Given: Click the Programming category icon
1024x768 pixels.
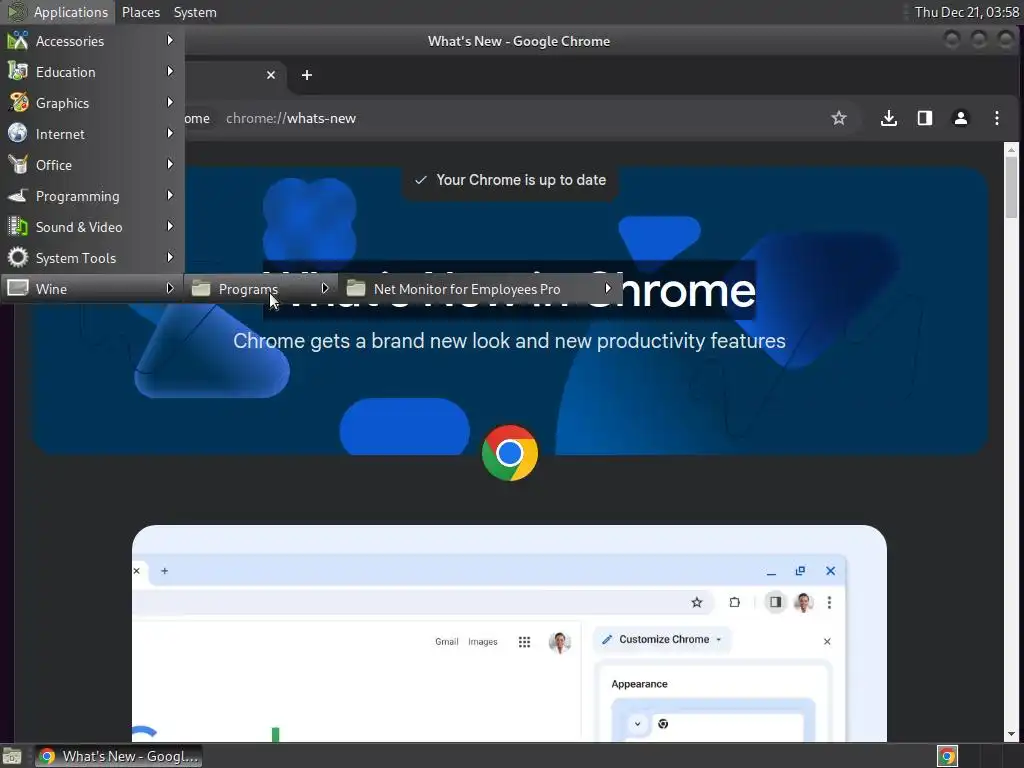Looking at the screenshot, I should pos(18,196).
